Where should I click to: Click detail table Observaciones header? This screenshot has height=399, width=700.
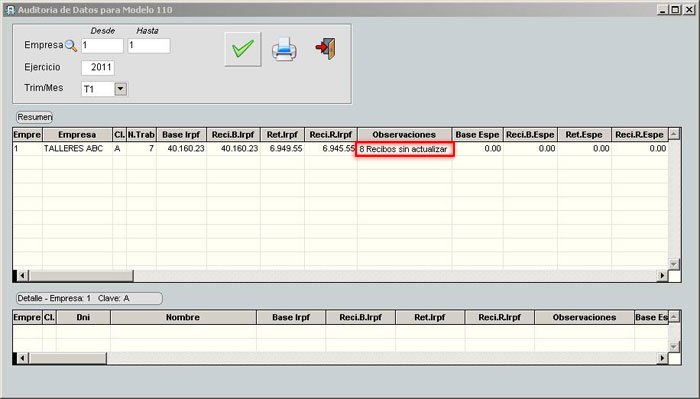[584, 317]
